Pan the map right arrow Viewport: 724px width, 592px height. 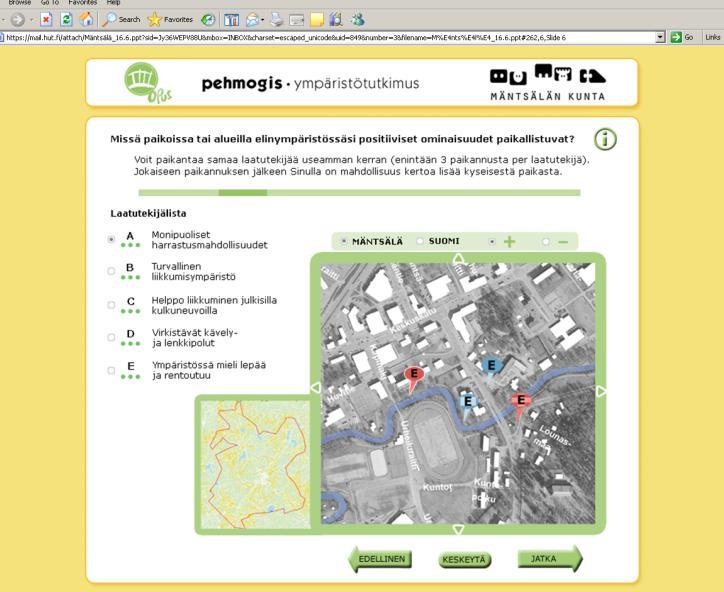click(x=601, y=392)
